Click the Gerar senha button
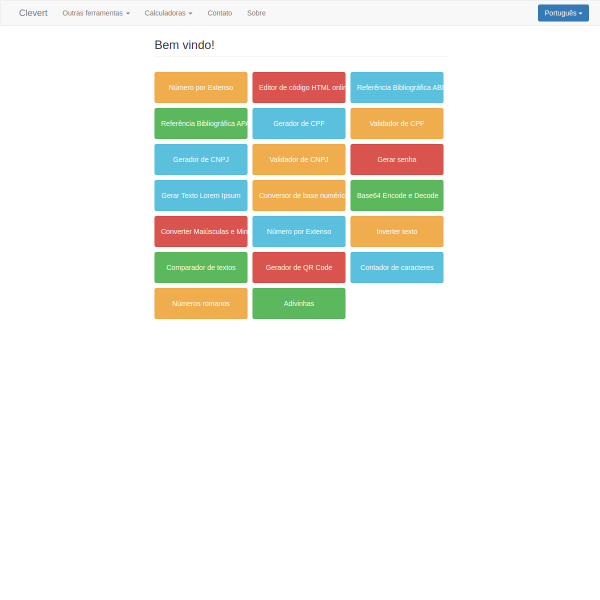Screen dimensions: 600x600 coord(397,160)
